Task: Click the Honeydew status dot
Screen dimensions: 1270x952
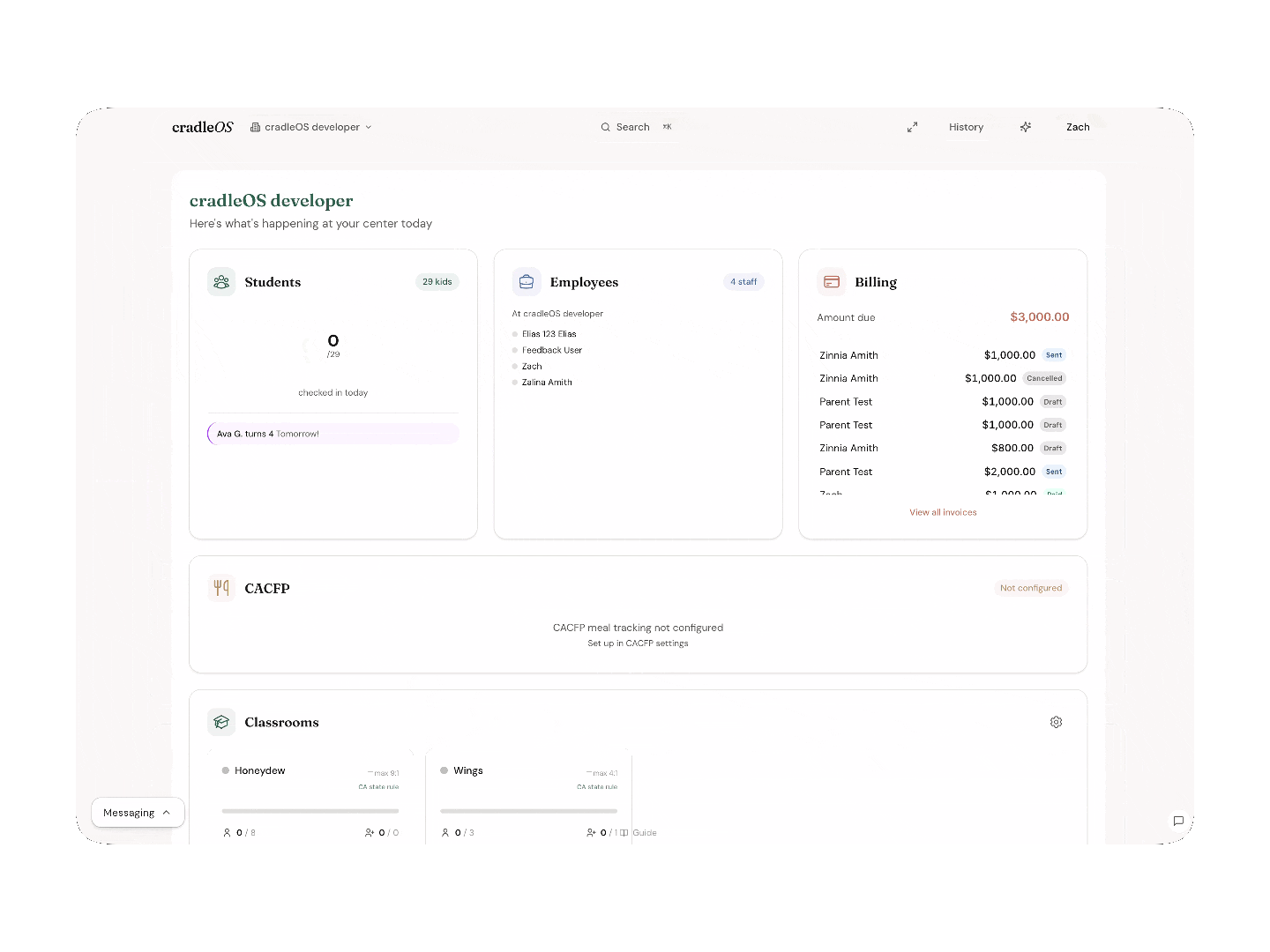Action: [226, 770]
